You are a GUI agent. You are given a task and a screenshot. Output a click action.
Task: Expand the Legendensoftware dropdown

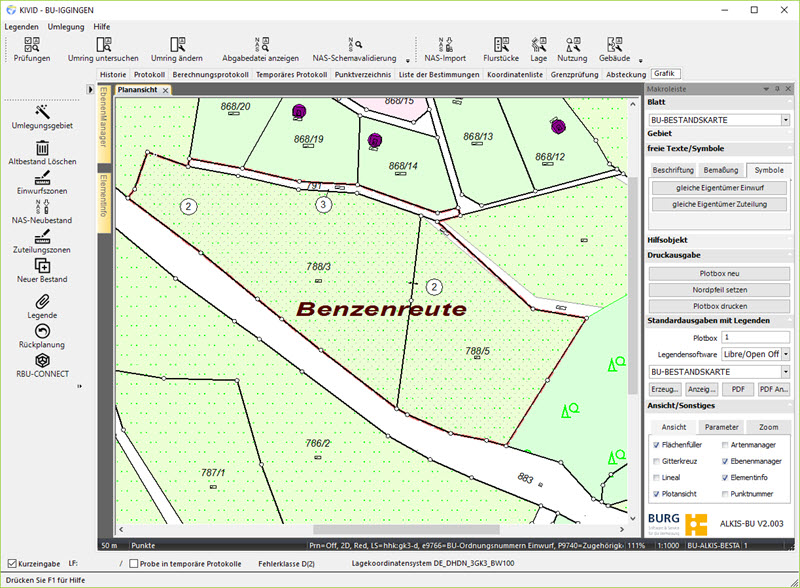[785, 354]
